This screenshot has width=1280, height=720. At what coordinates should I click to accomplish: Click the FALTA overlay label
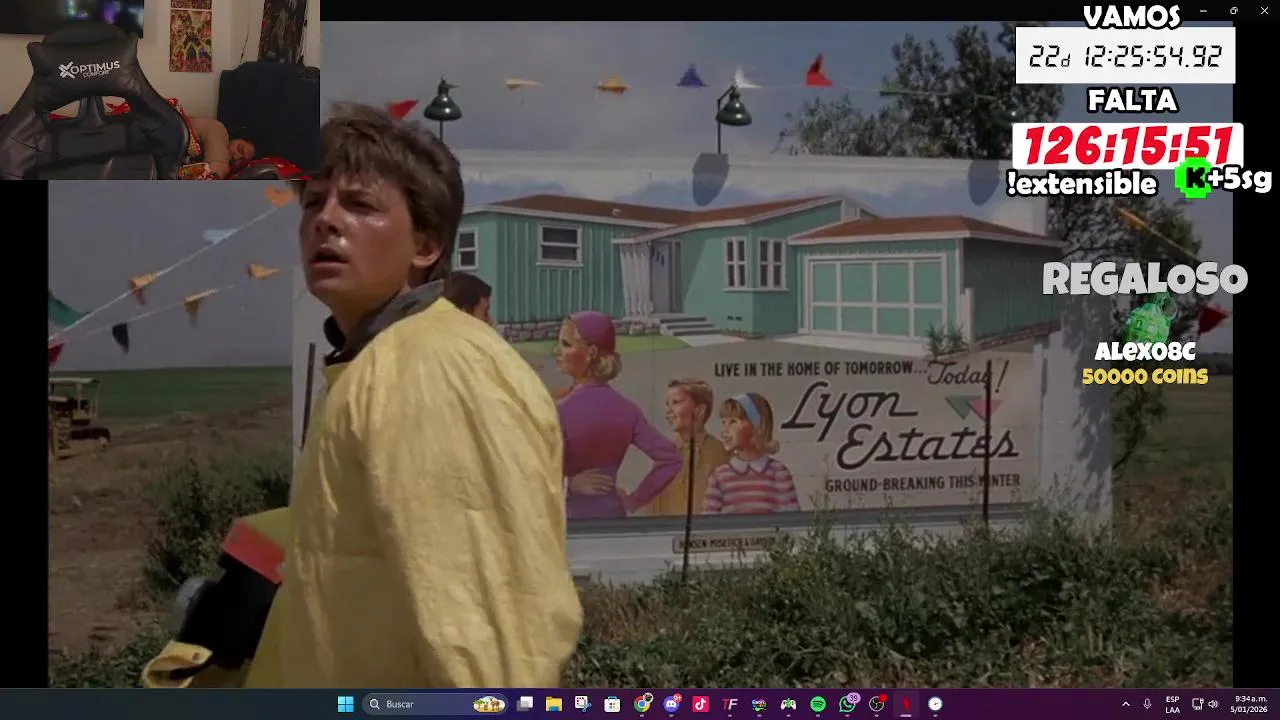1132,101
